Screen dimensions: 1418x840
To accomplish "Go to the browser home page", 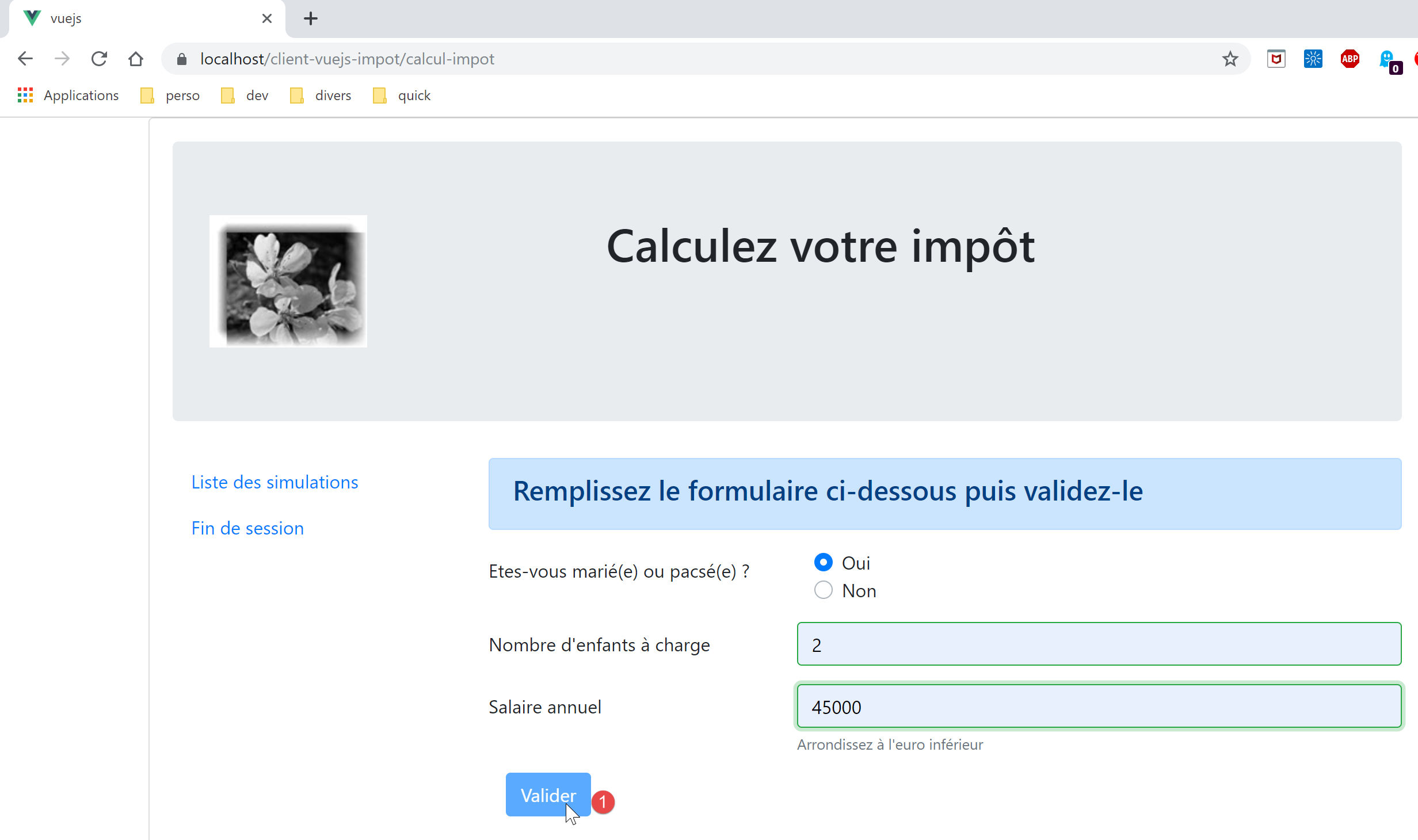I will [x=136, y=59].
